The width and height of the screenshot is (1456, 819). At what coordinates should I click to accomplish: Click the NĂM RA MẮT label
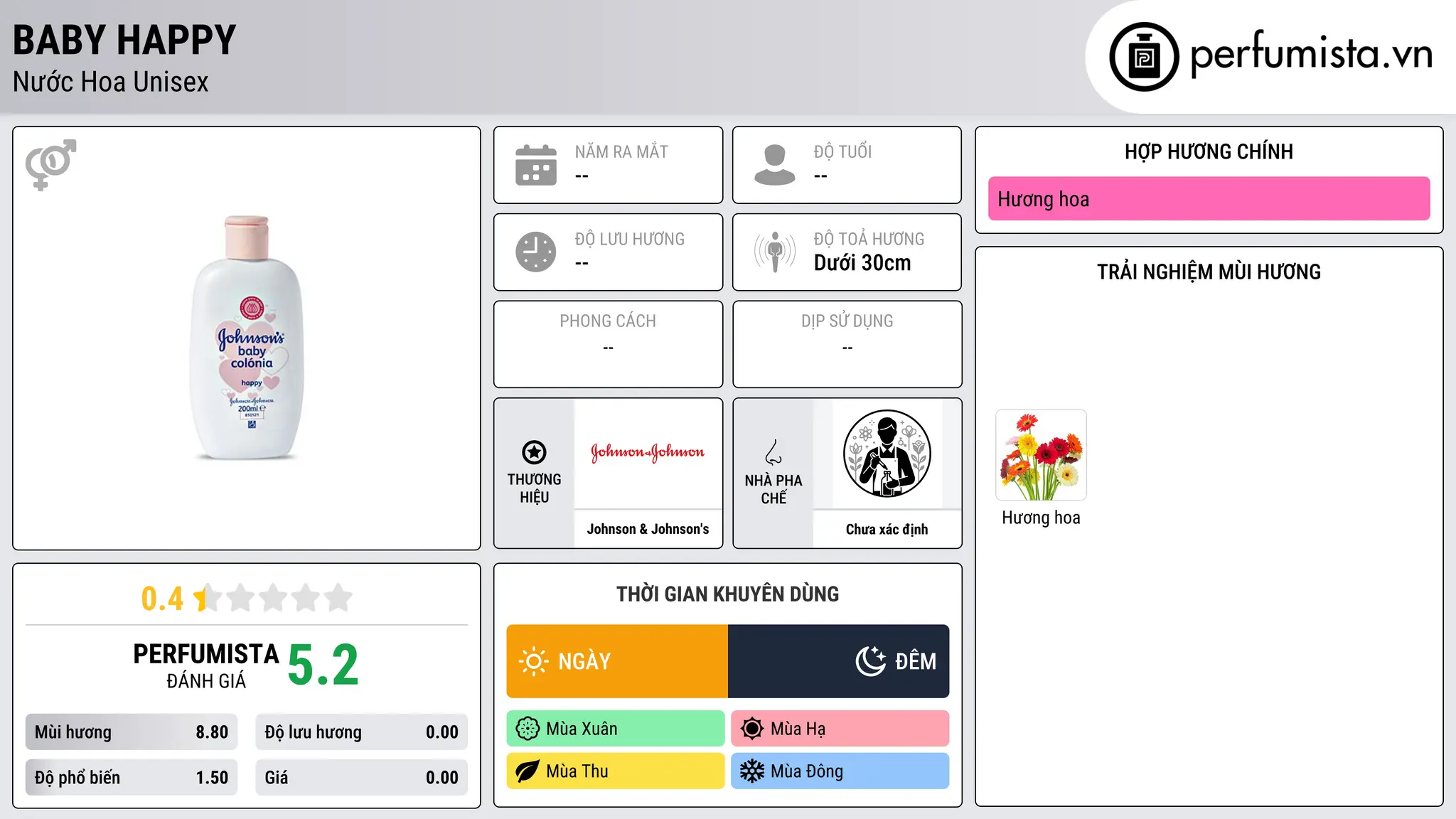(x=621, y=152)
